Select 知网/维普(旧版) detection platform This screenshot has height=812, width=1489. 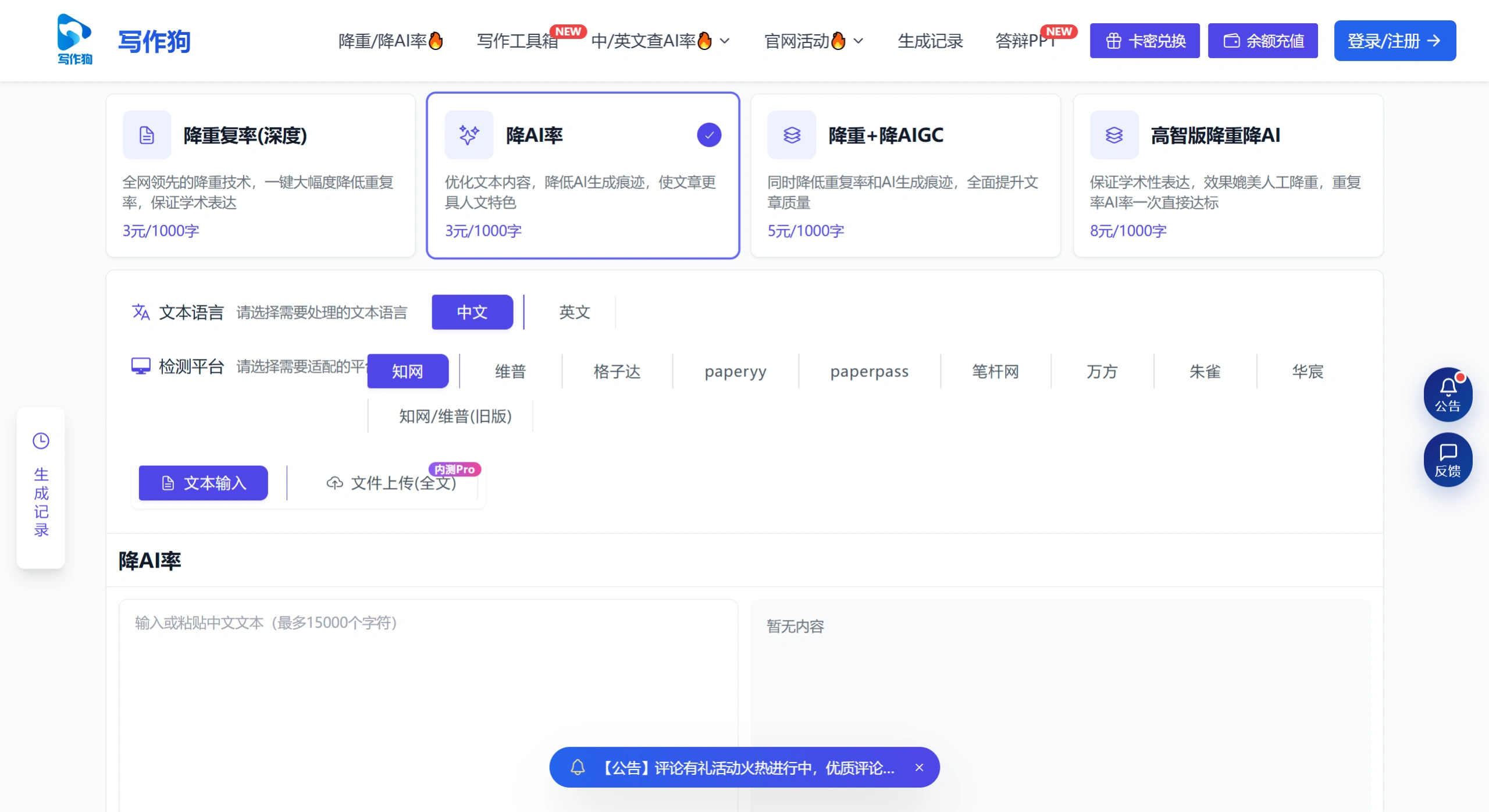(x=455, y=416)
